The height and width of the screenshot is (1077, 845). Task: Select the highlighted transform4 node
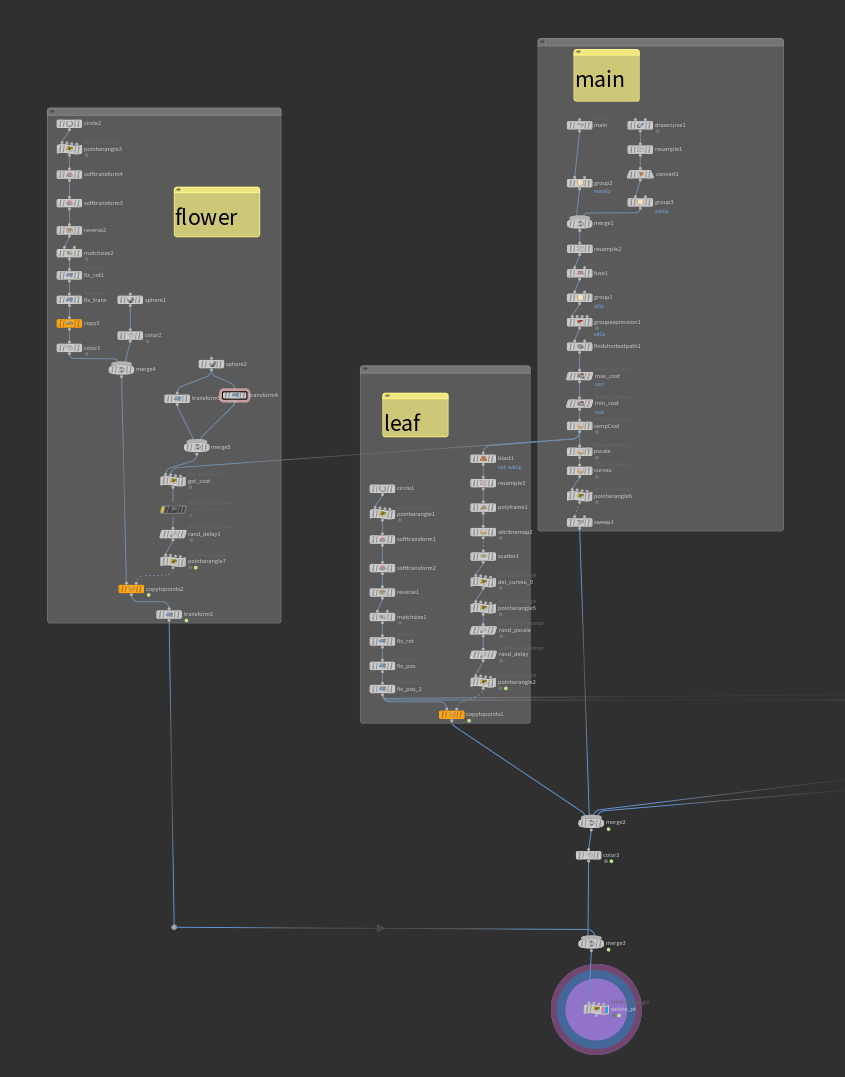(234, 396)
